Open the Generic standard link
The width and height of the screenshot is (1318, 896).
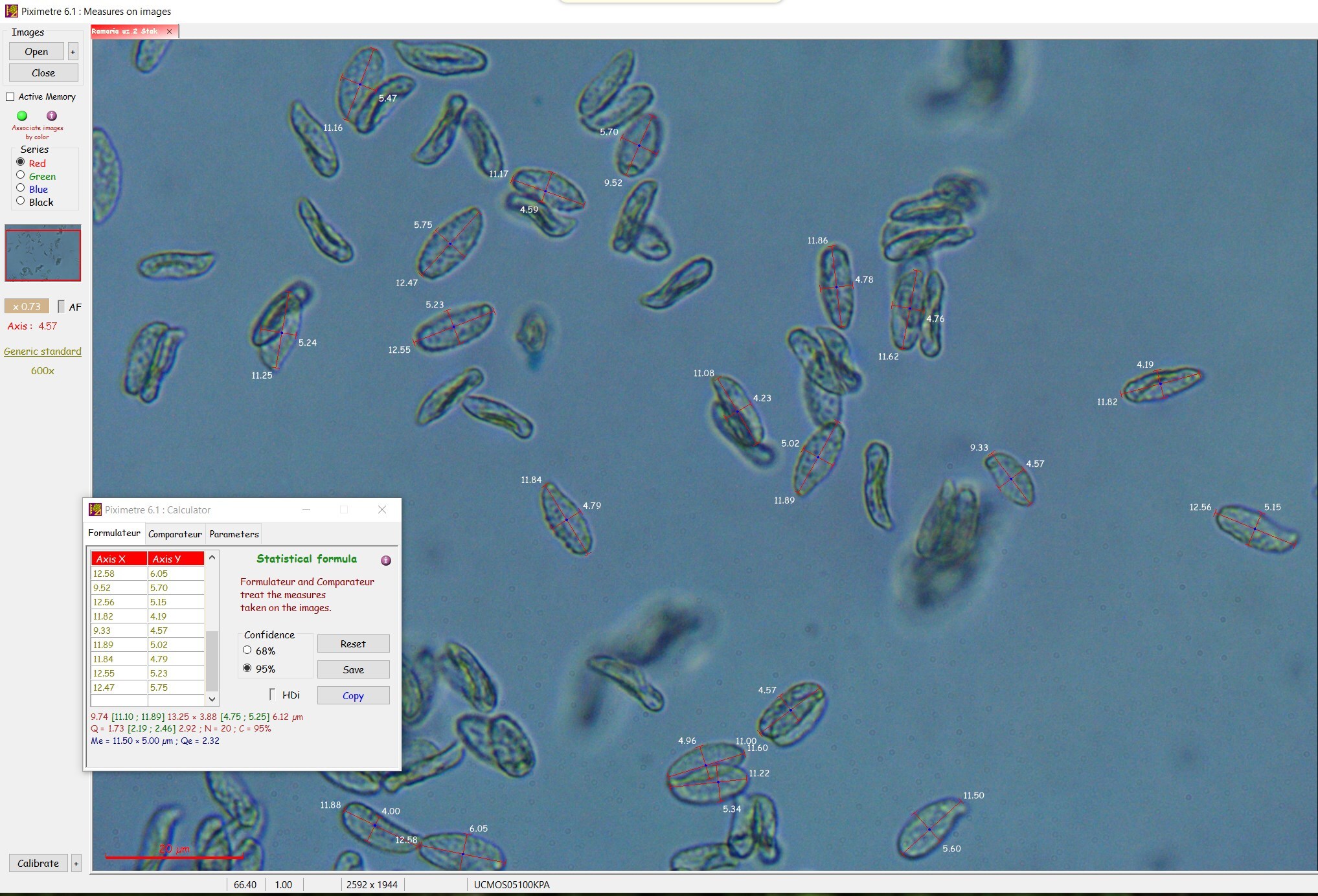[x=43, y=352]
